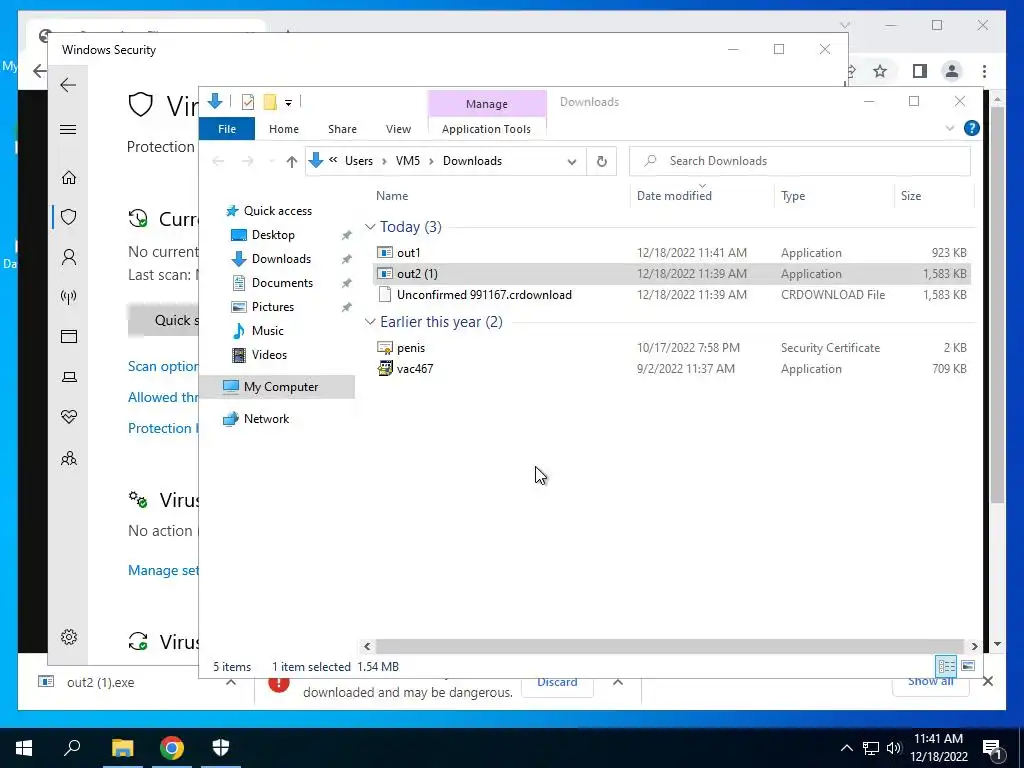Open arrow next to Discard button
Image resolution: width=1024 pixels, height=768 pixels.
618,682
